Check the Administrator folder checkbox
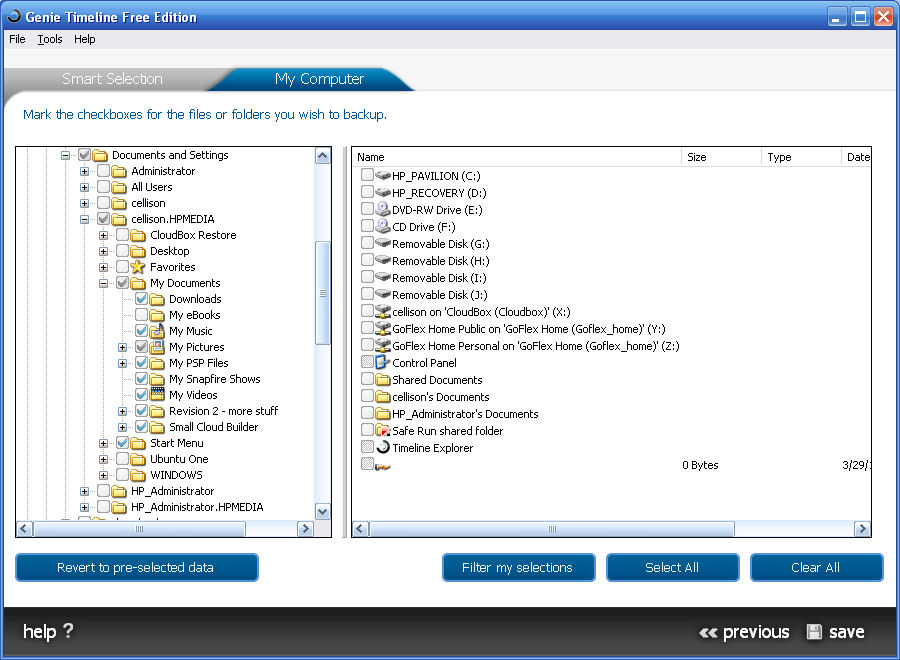This screenshot has width=900, height=660. tap(103, 170)
